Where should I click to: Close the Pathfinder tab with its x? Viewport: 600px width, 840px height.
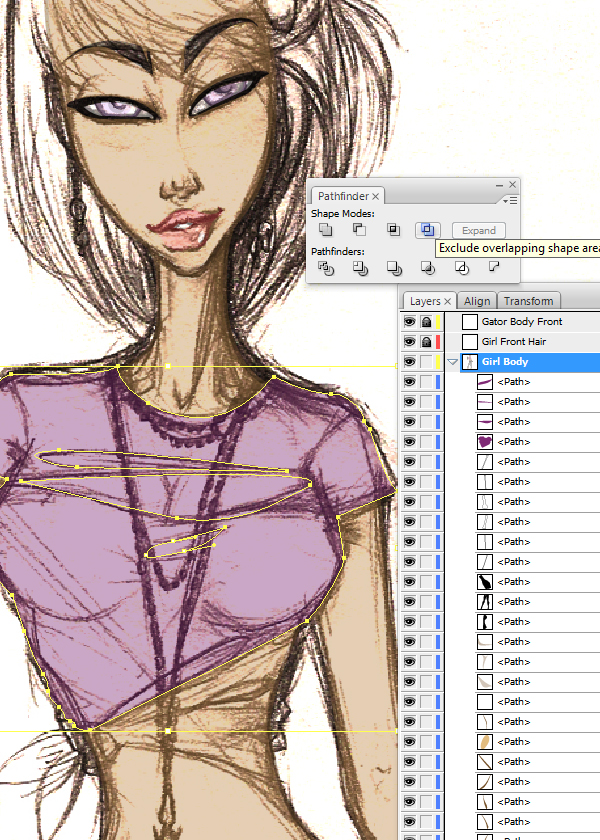[x=376, y=197]
